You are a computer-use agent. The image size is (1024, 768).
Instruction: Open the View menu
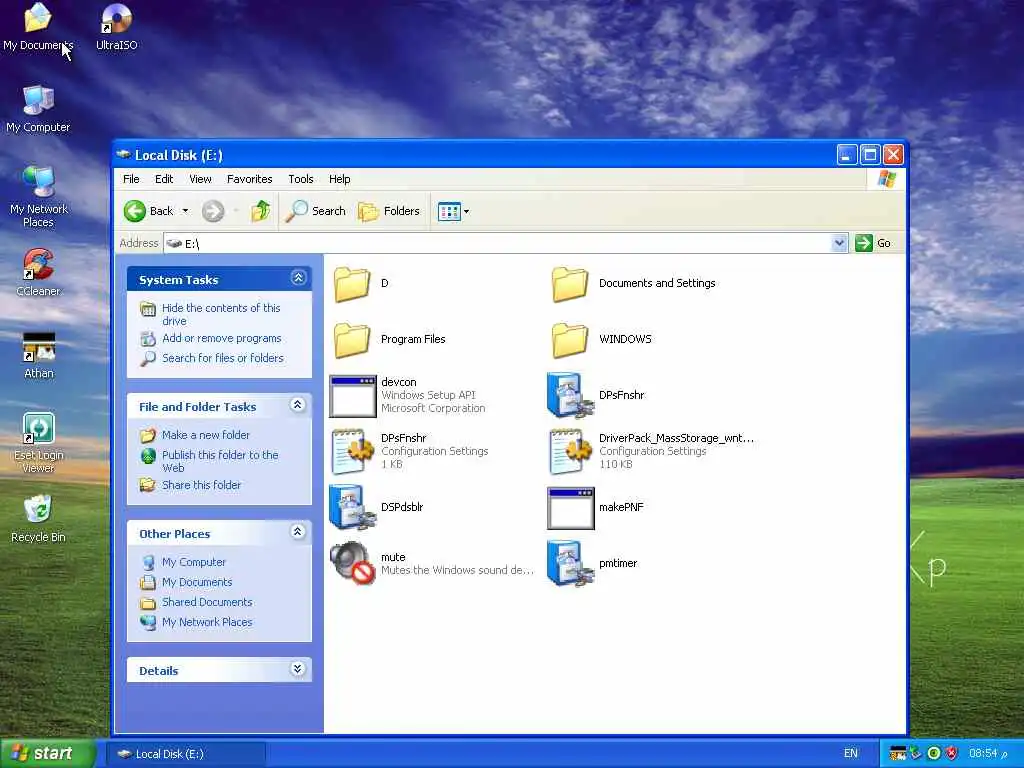[200, 179]
